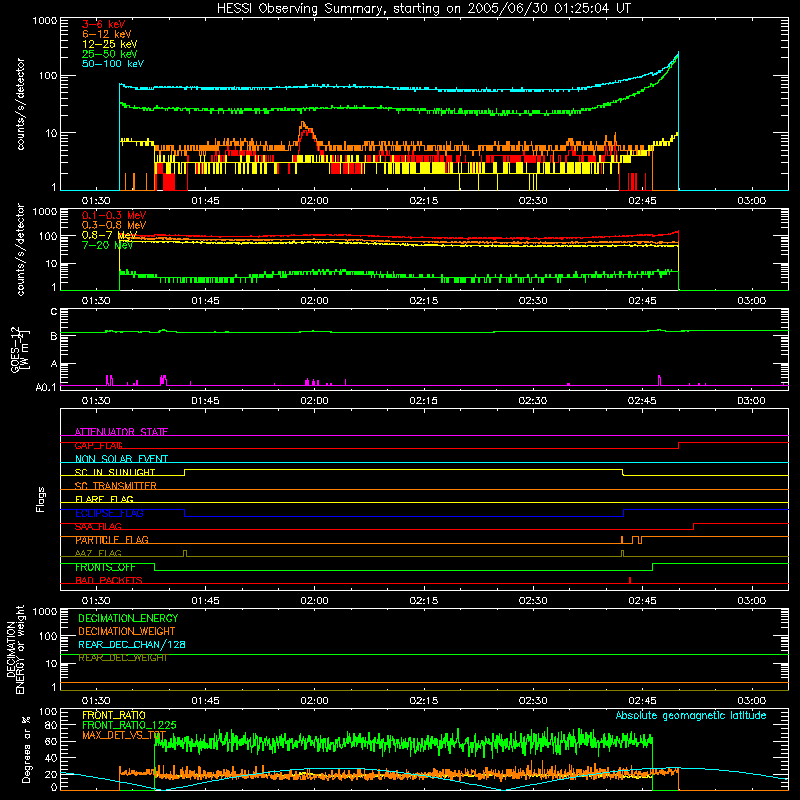The image size is (800, 800).
Task: Click the MAX_DET_VS_TOT legend label
Action: click(x=124, y=735)
